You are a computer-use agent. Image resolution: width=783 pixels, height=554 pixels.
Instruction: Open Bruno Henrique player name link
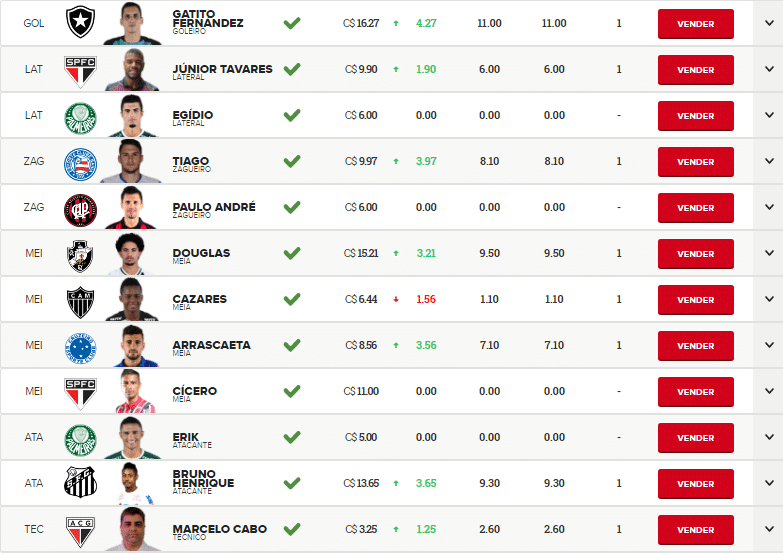click(x=203, y=478)
